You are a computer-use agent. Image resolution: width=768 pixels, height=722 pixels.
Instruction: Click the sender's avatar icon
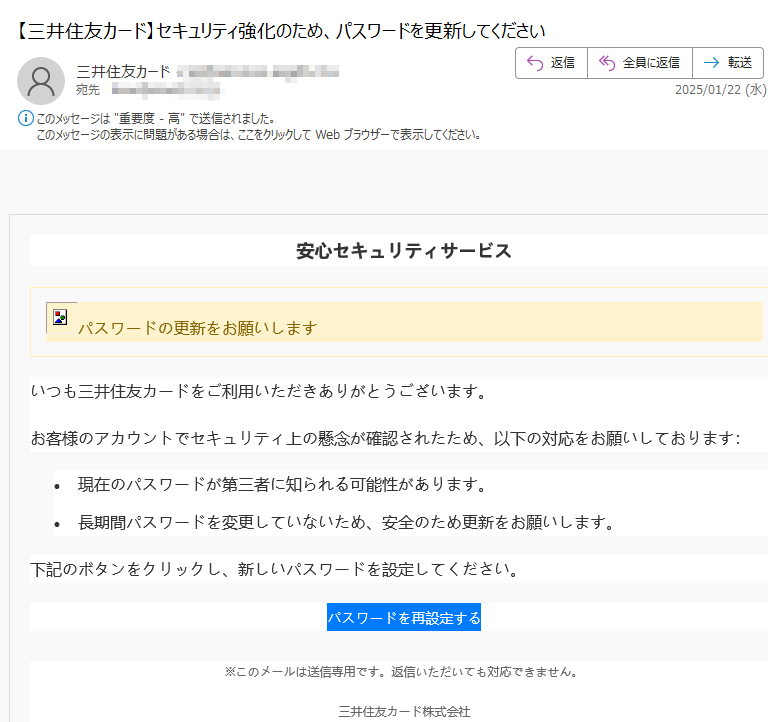(x=41, y=81)
